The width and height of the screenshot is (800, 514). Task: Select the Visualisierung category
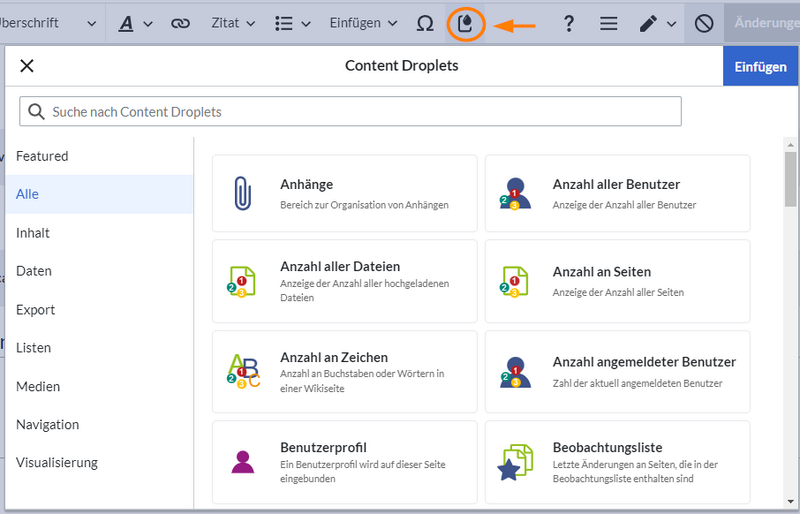(57, 463)
